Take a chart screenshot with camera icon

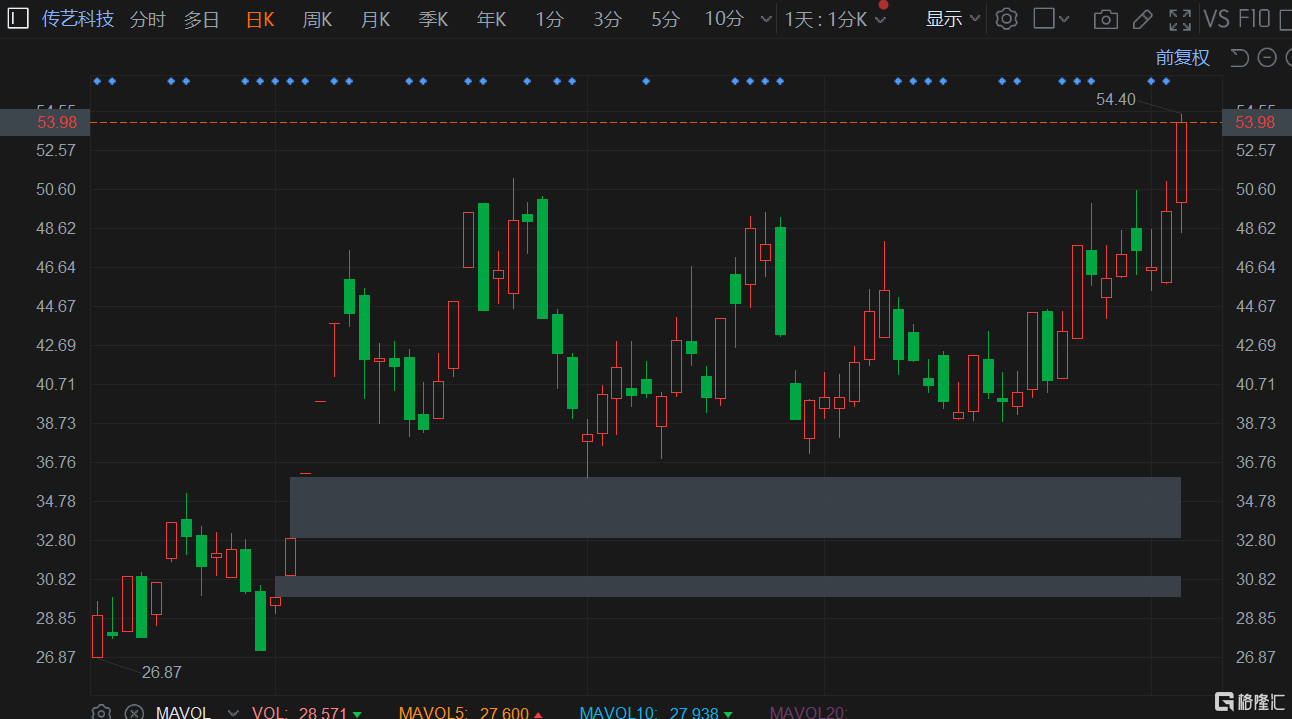[1105, 19]
